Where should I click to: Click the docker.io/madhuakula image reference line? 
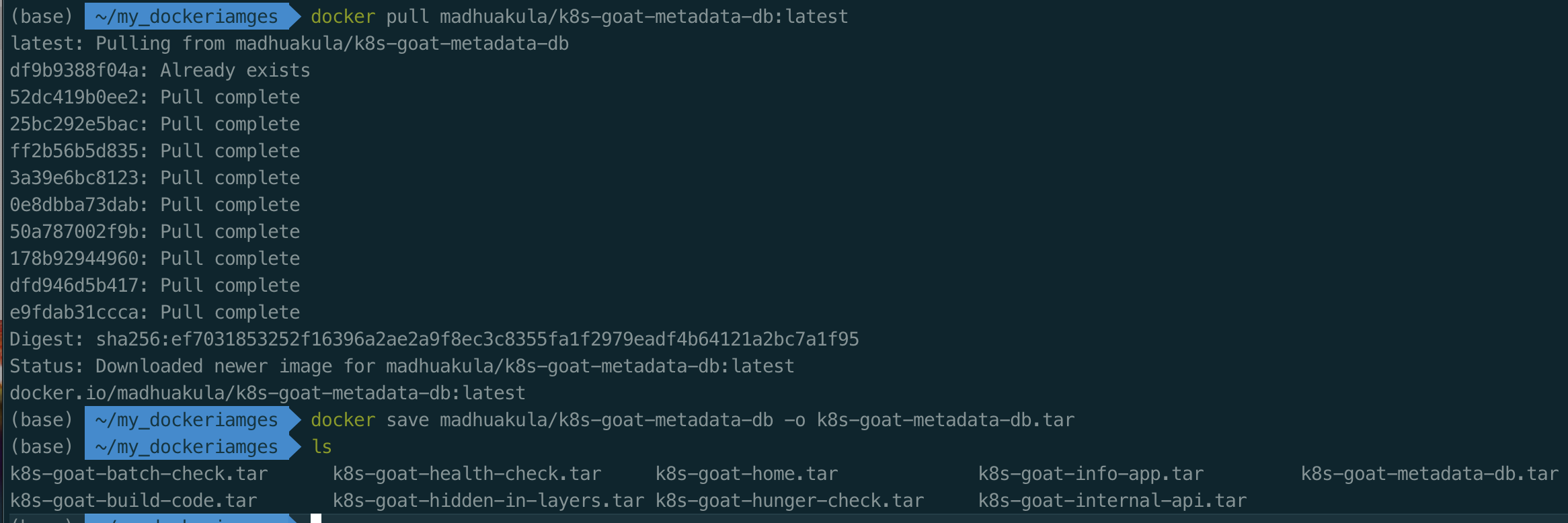268,393
